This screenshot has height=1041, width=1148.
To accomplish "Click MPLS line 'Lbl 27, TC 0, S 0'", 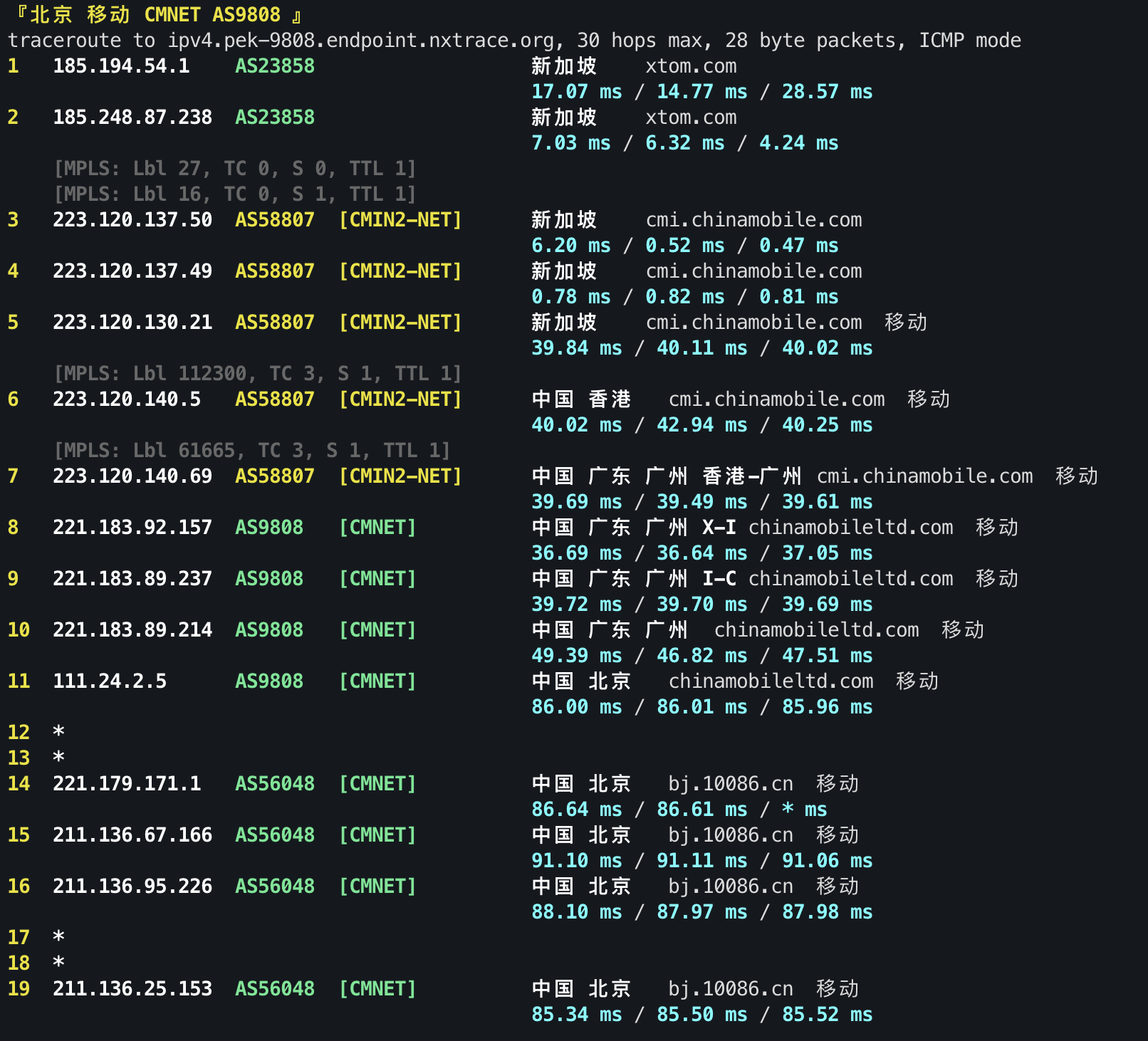I will point(235,169).
